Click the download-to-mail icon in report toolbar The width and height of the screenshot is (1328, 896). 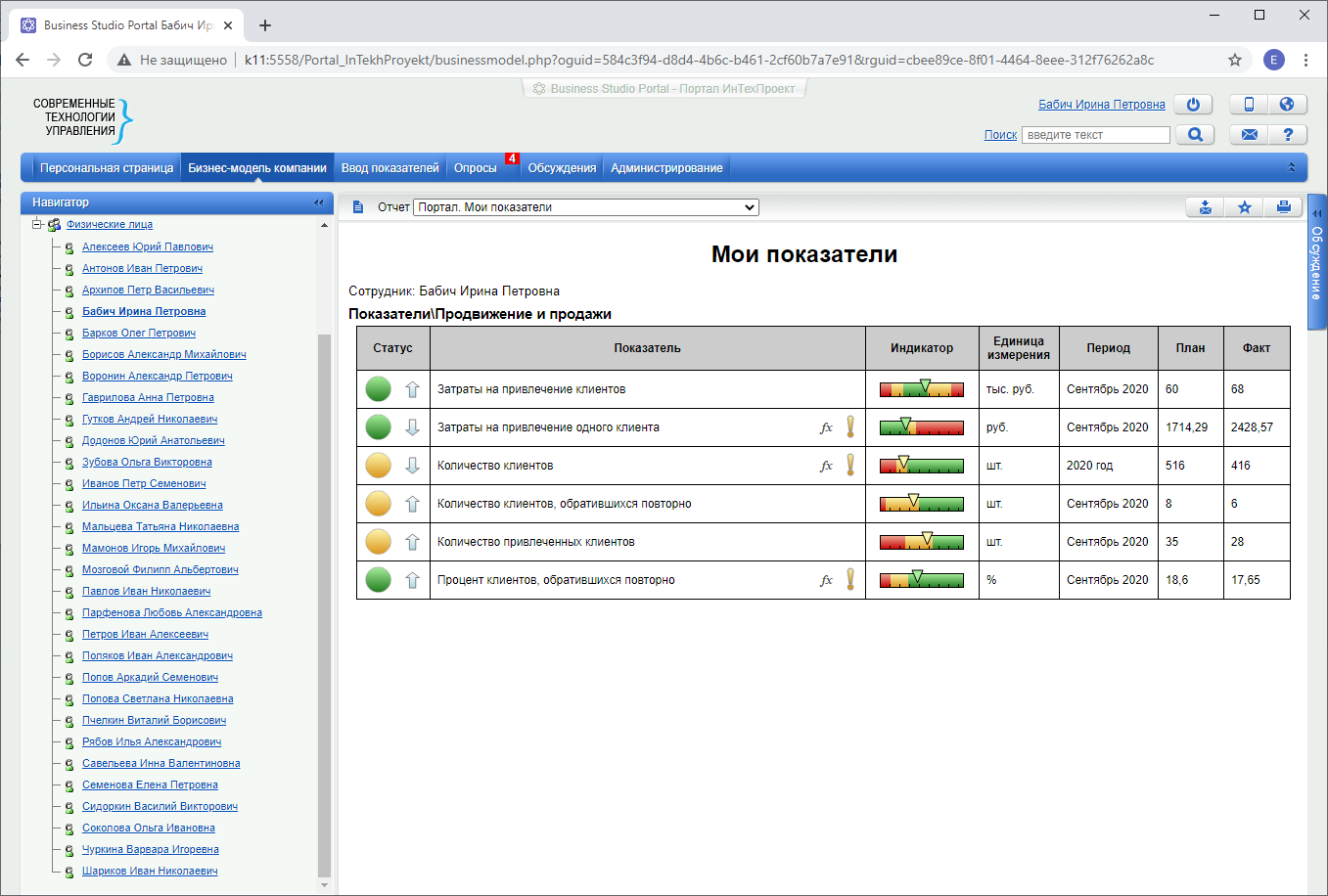1206,207
